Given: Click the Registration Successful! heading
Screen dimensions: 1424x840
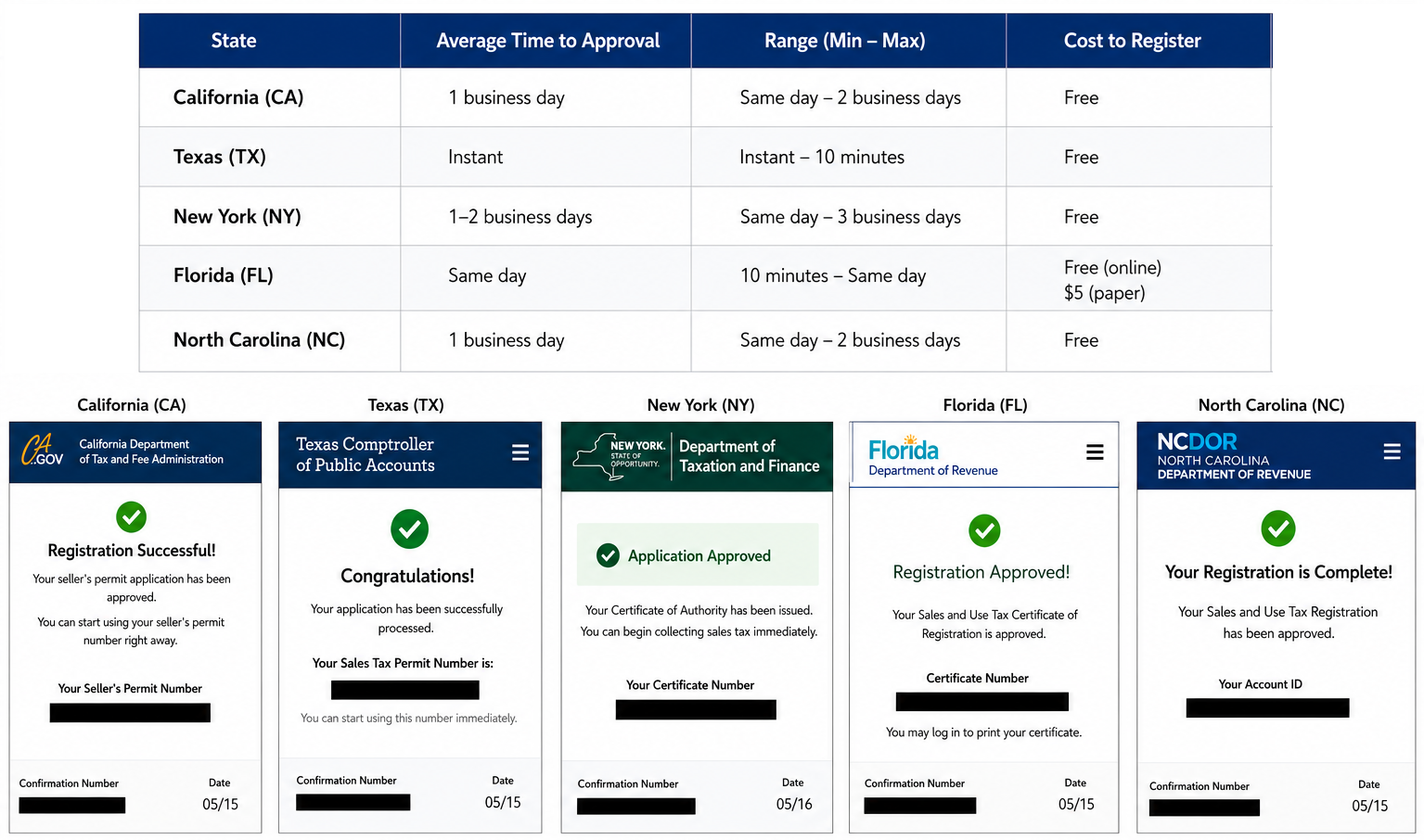Looking at the screenshot, I should [132, 551].
